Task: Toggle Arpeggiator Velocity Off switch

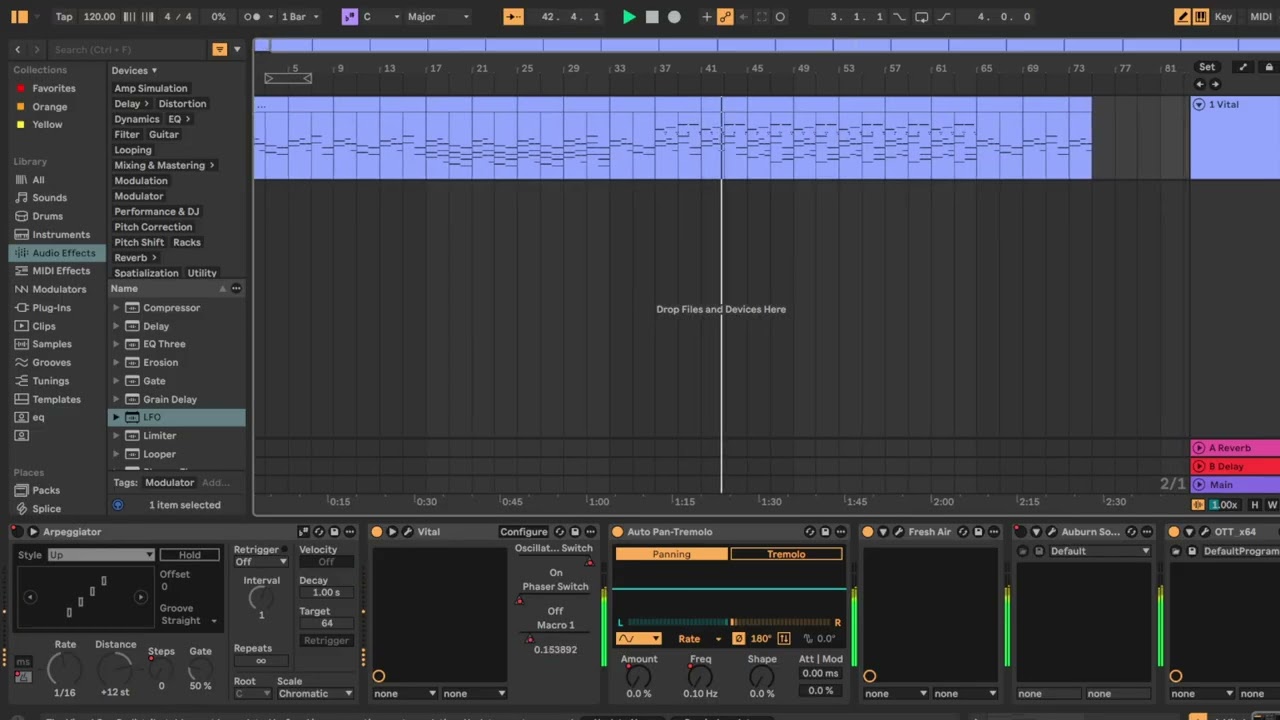Action: click(x=326, y=562)
